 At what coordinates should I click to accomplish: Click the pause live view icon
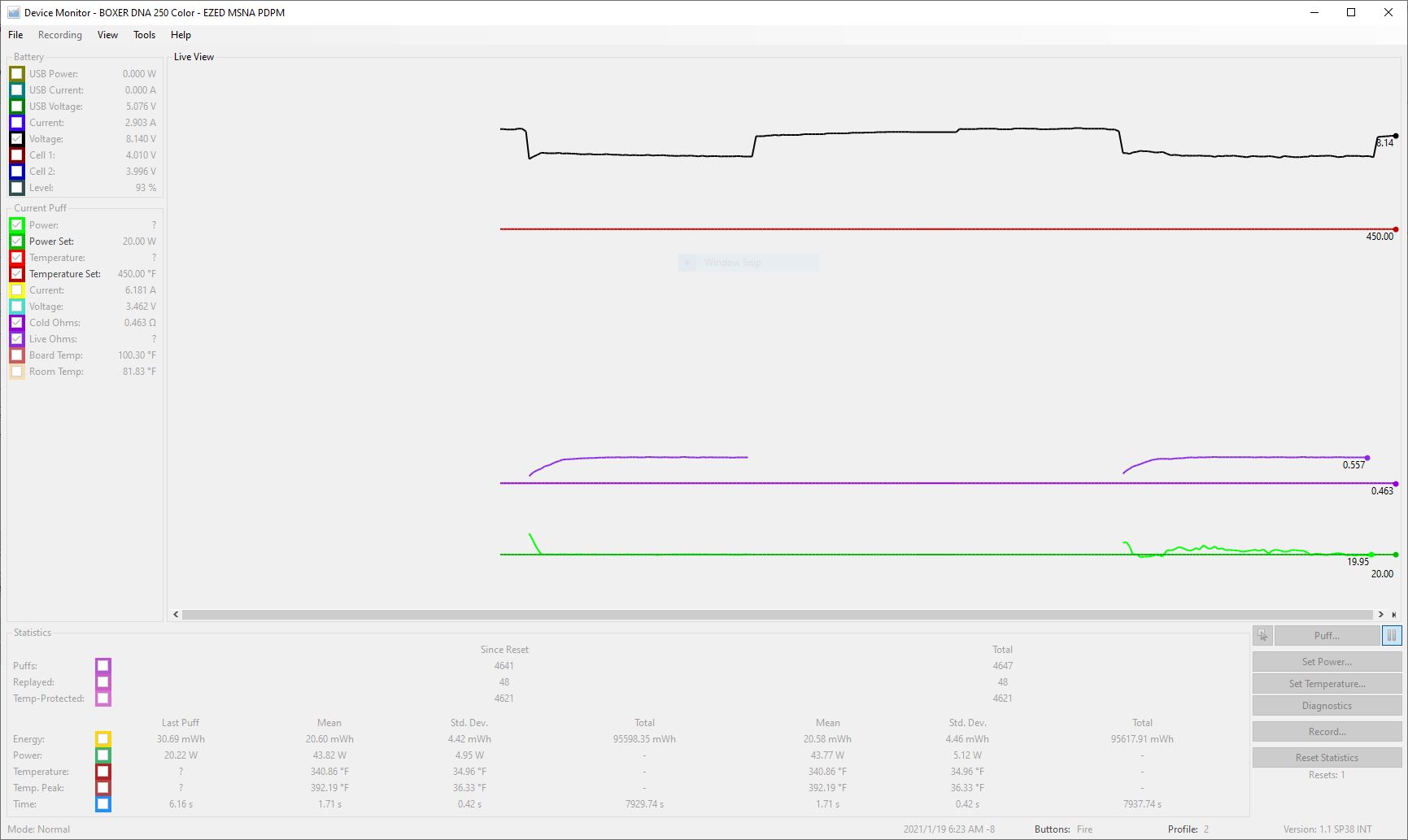1391,636
